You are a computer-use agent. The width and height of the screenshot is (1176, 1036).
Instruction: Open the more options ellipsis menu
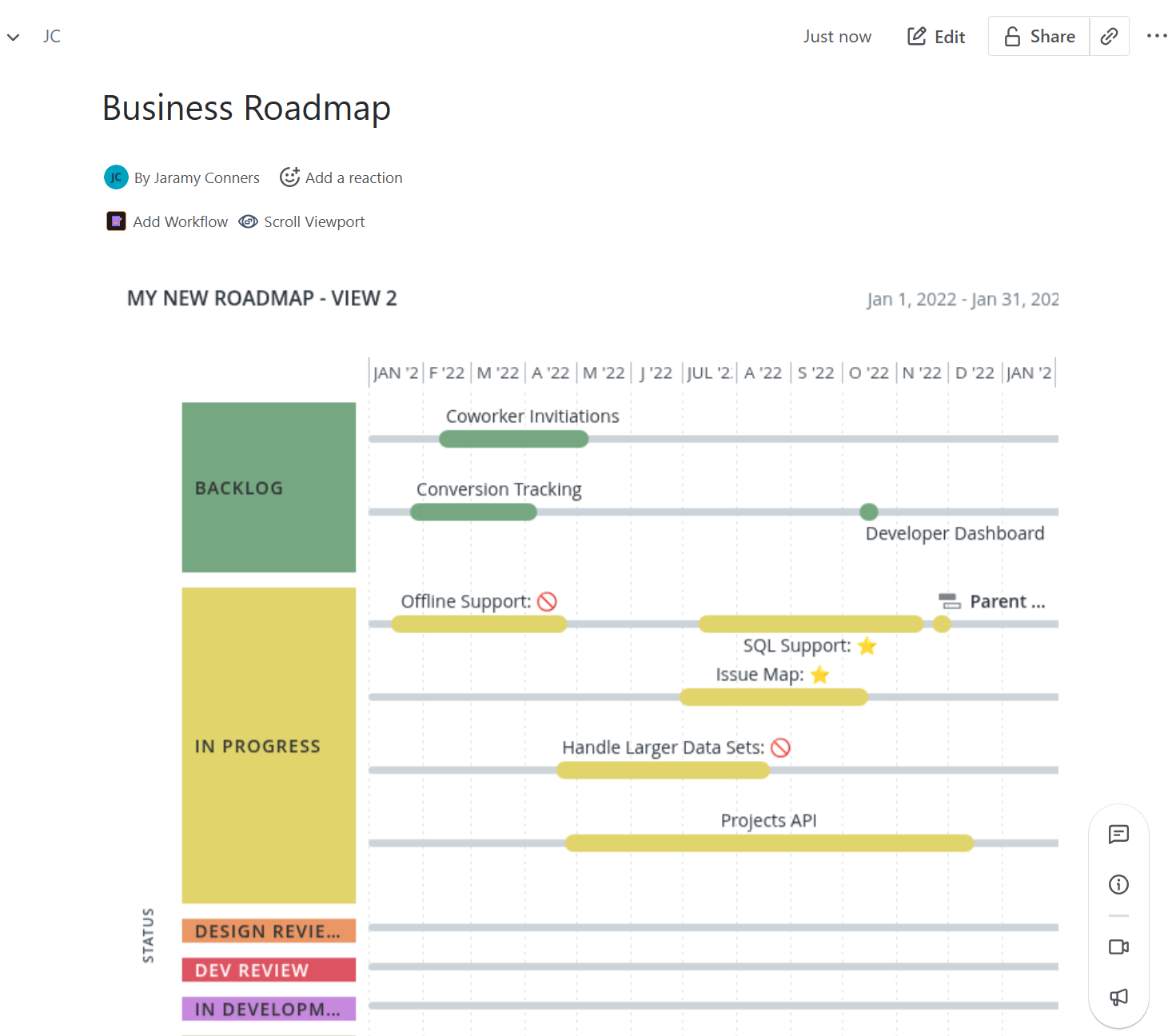(1158, 36)
